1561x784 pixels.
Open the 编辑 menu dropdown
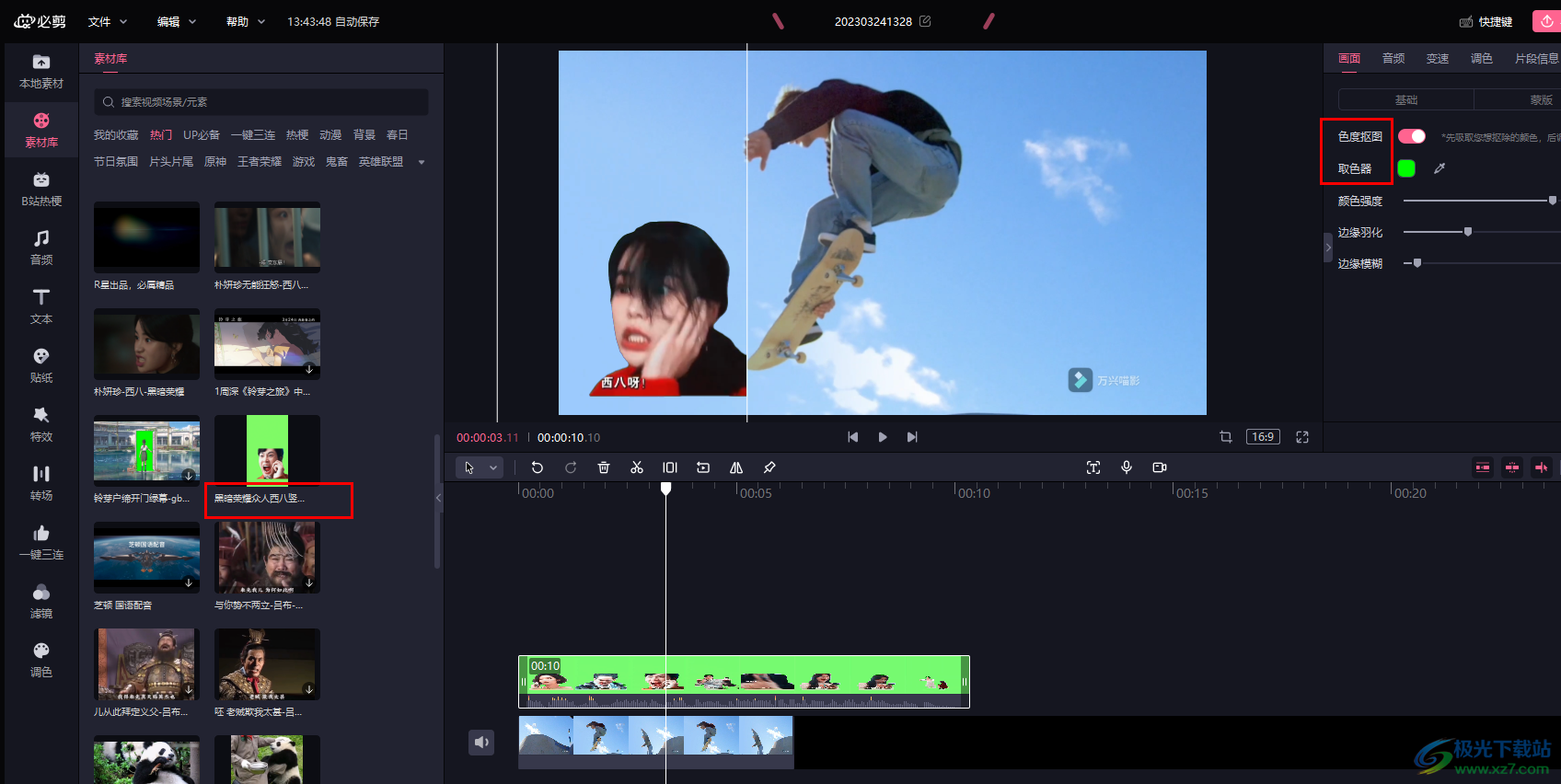pyautogui.click(x=177, y=21)
